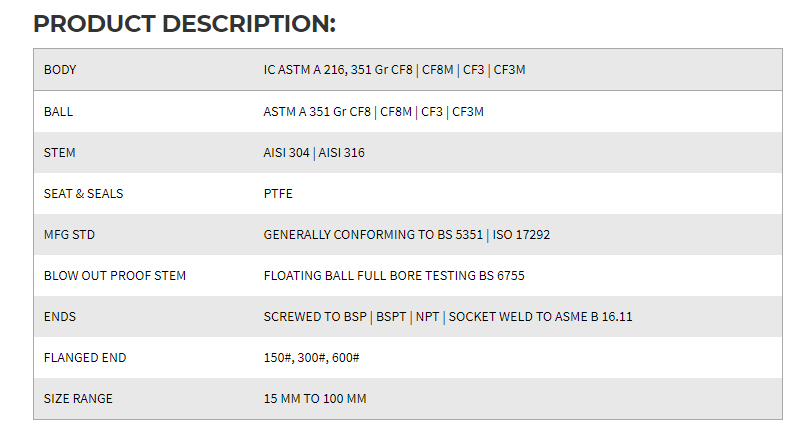The image size is (812, 443).
Task: Select the ENDS row label
Action: pos(60,317)
